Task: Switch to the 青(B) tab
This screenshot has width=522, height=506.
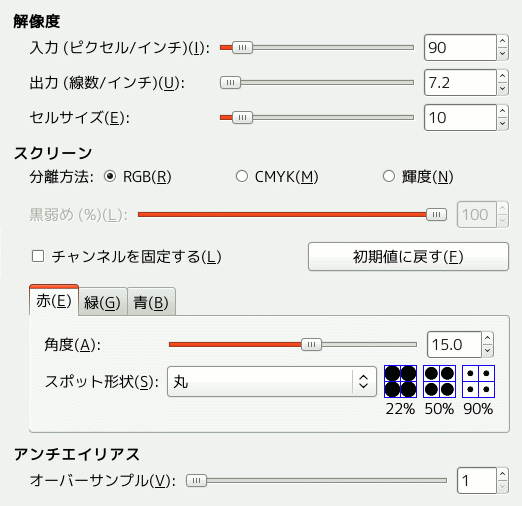Action: [151, 302]
